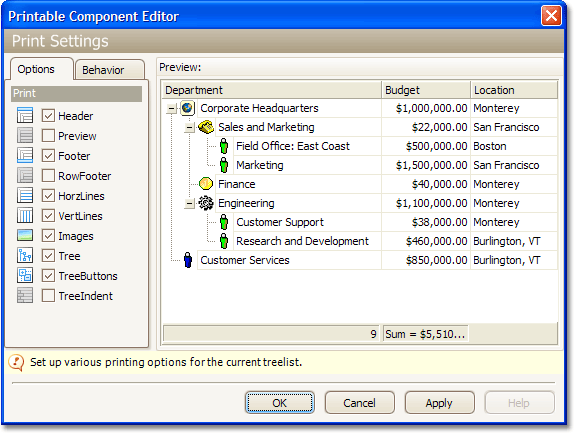This screenshot has width=574, height=433.
Task: Click the Images option picture icon
Action: coord(25,235)
